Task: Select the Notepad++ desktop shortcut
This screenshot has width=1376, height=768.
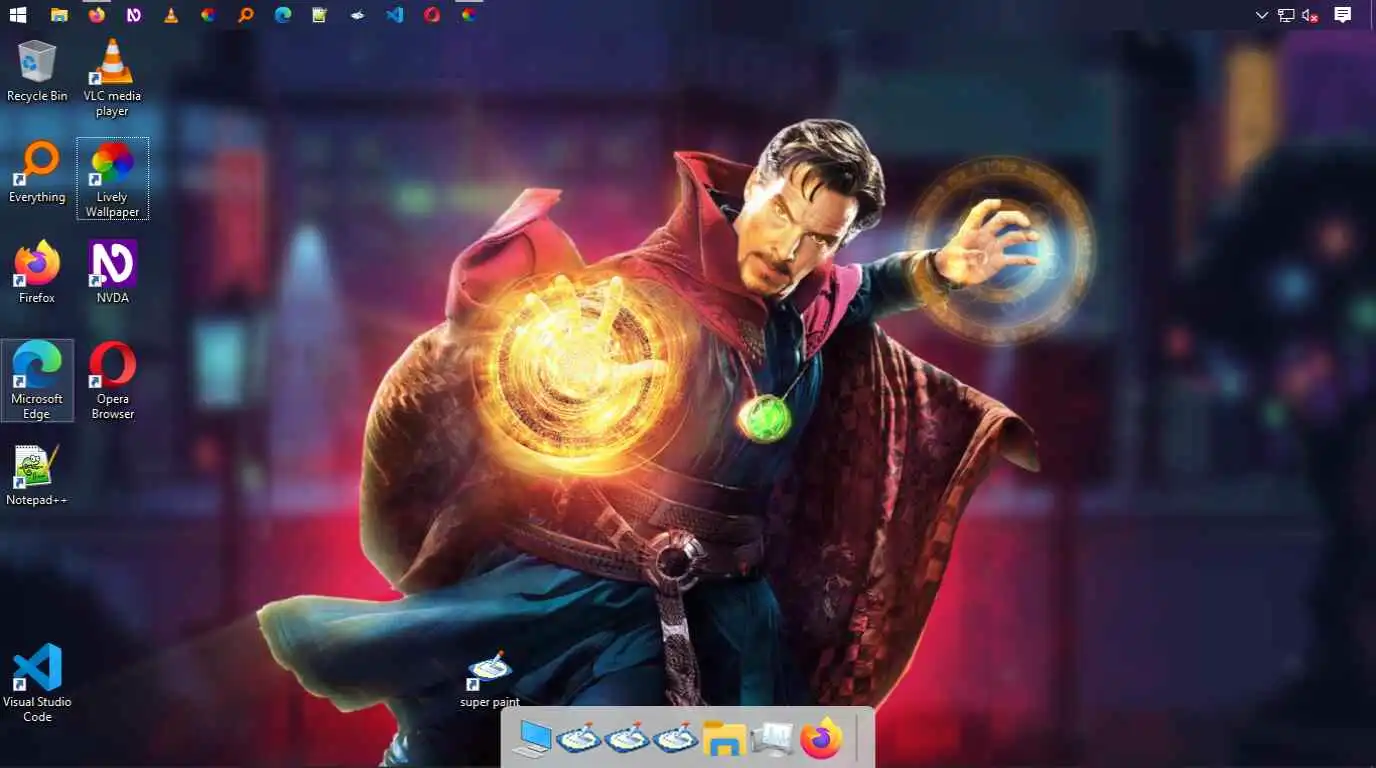Action: pos(37,475)
